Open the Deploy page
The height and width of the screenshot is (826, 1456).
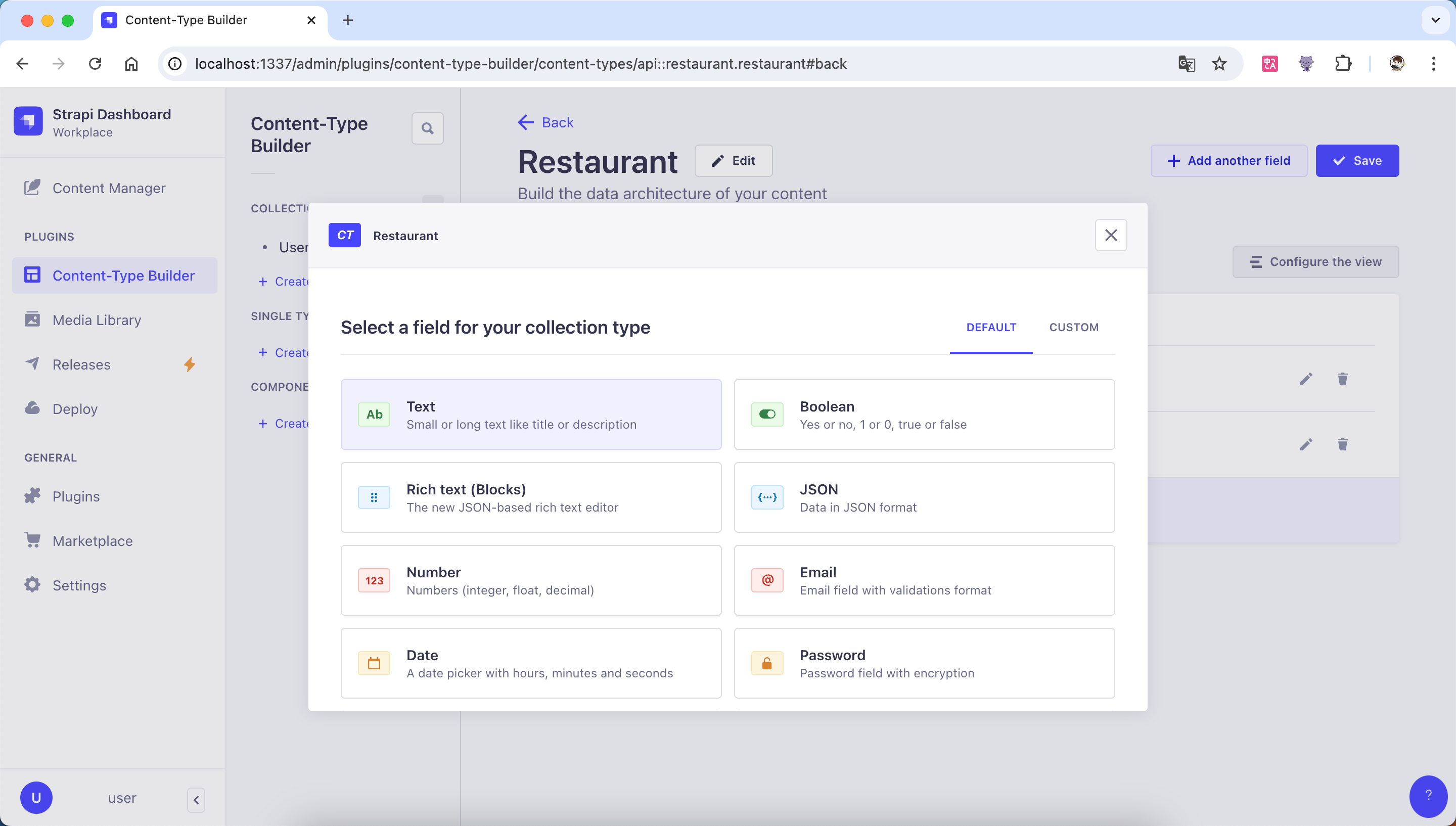point(75,409)
